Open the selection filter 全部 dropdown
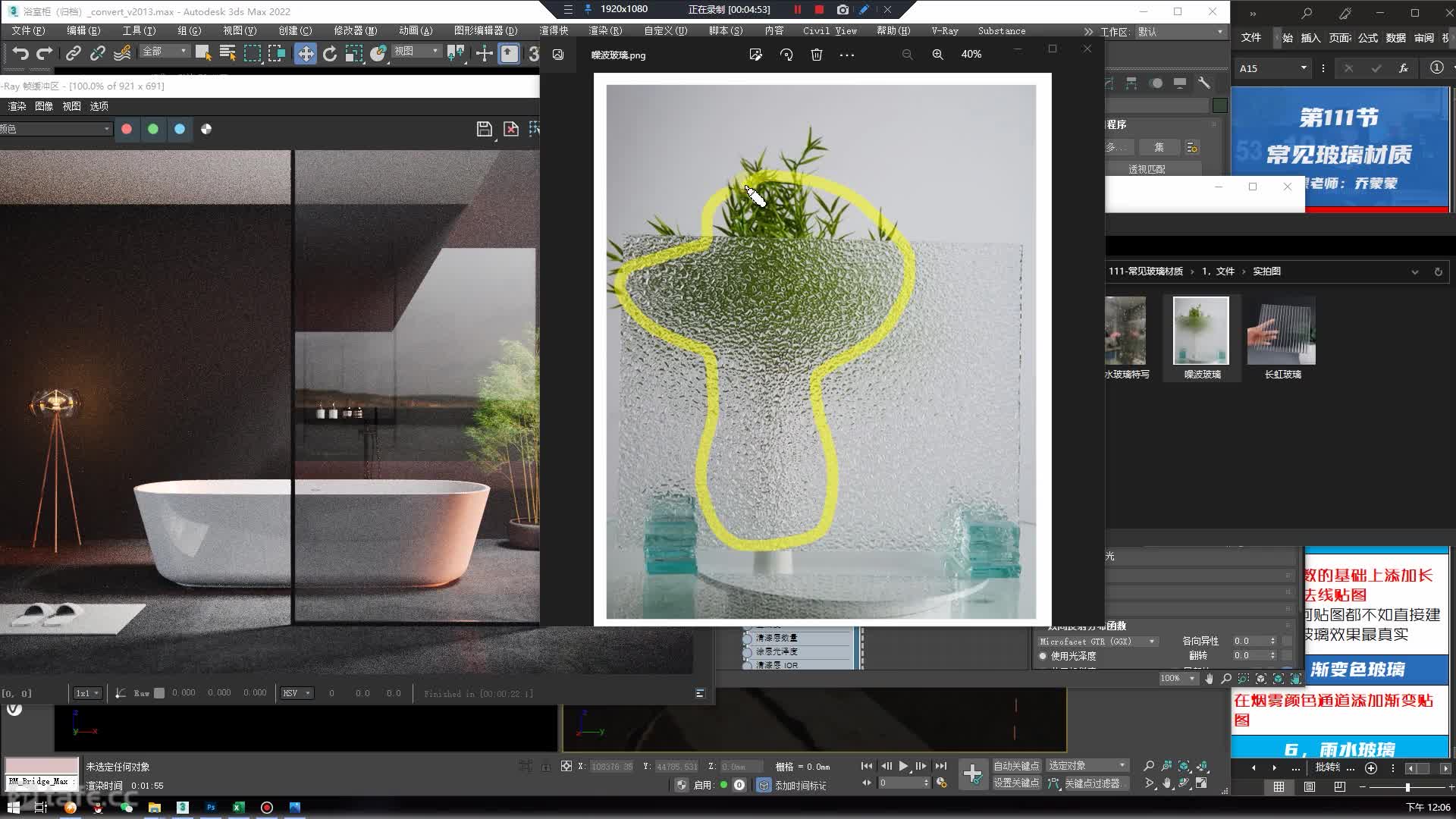Image resolution: width=1456 pixels, height=819 pixels. point(165,51)
